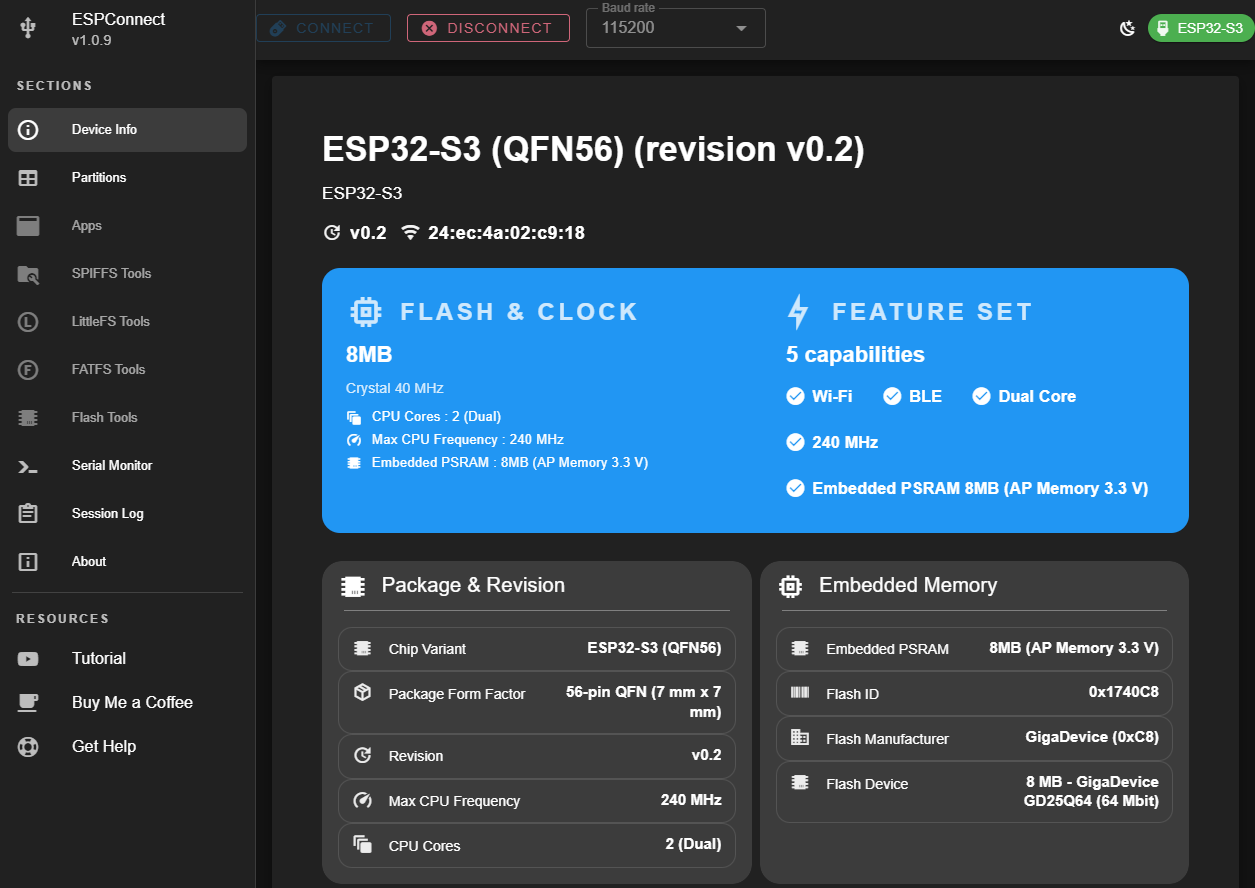Click the Flash Tools chip icon
1255x888 pixels.
(x=28, y=418)
